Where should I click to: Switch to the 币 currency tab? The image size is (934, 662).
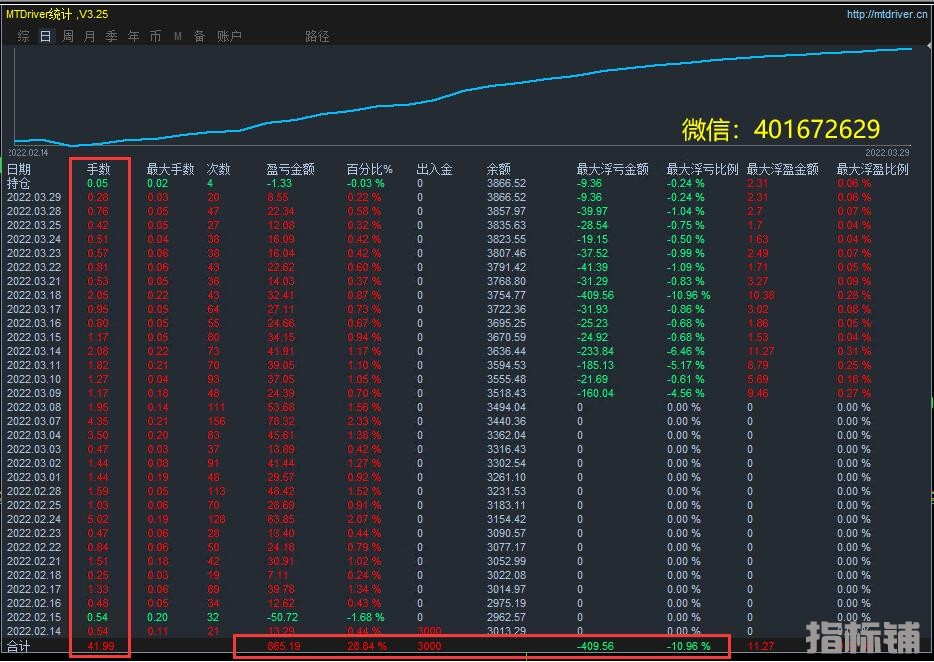(x=156, y=36)
